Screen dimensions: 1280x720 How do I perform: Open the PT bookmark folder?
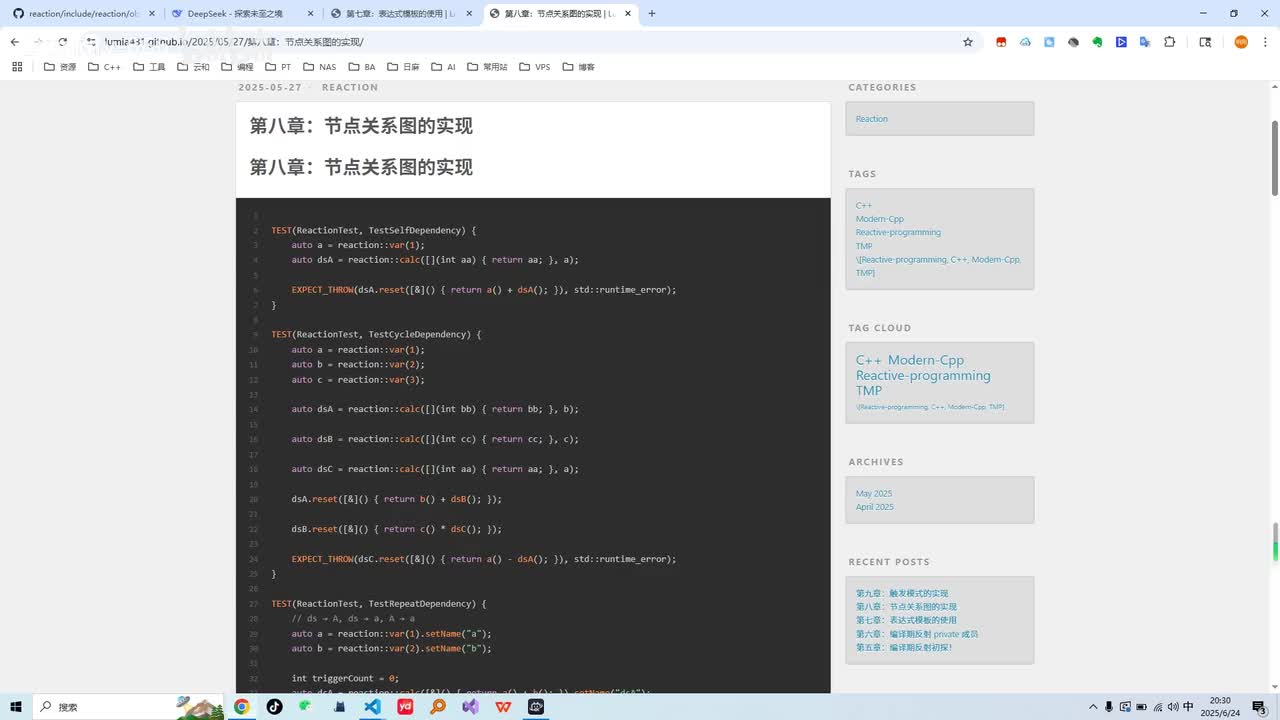278,67
